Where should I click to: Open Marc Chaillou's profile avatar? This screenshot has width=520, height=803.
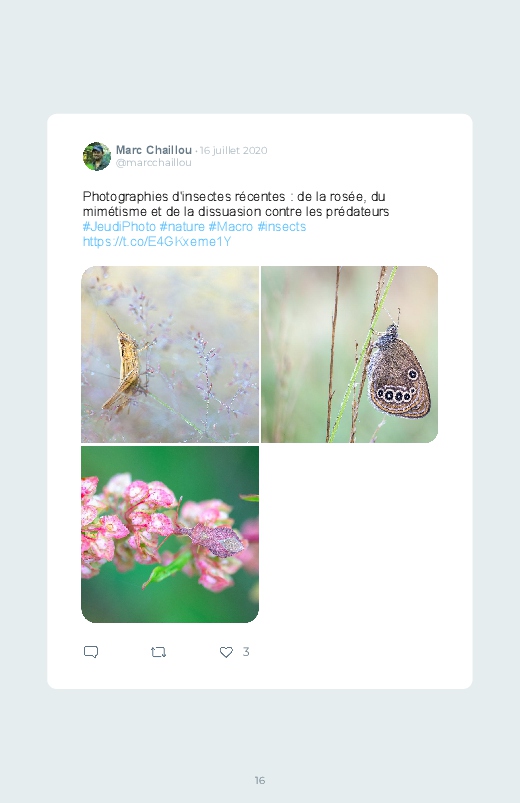[97, 156]
